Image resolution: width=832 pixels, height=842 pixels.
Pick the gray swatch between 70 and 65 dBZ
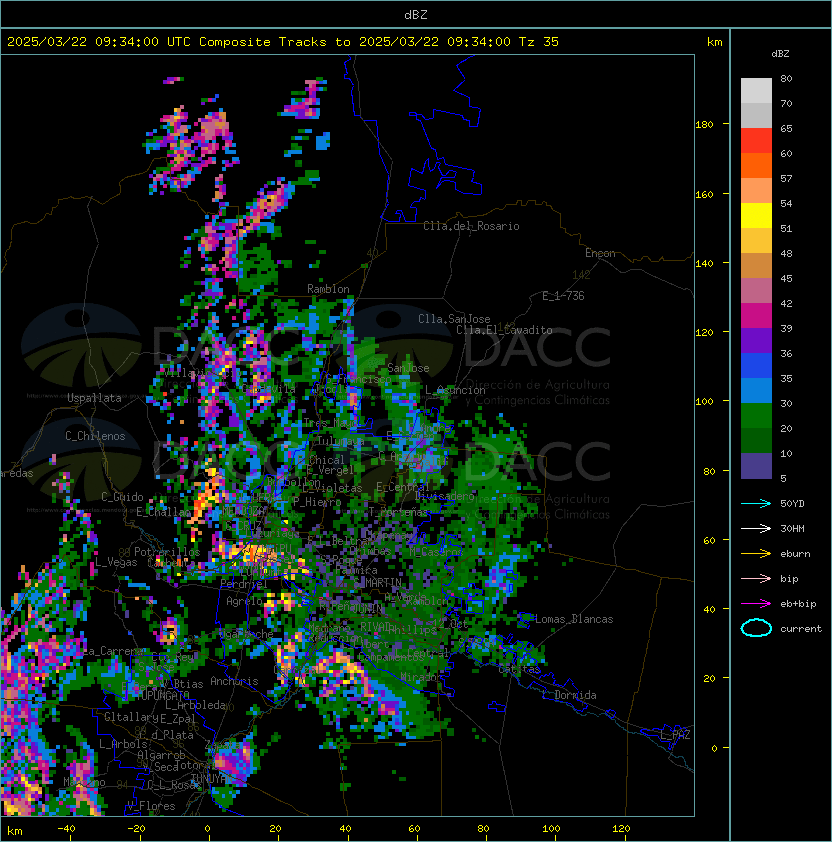click(x=756, y=115)
